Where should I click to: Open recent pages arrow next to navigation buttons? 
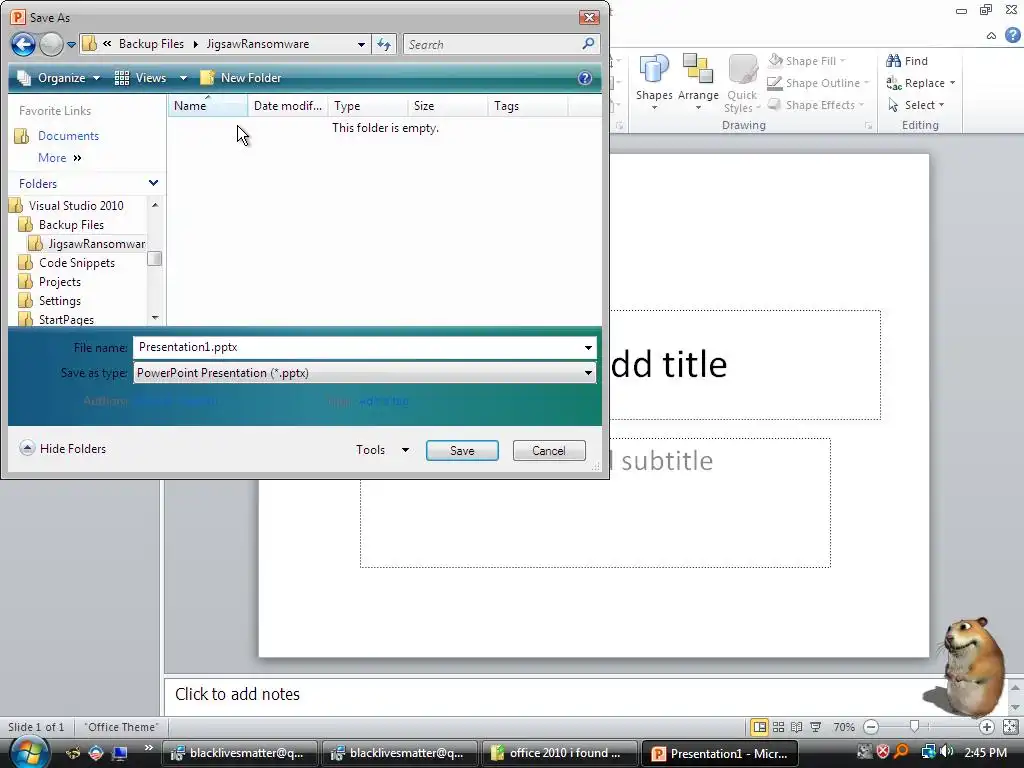click(x=71, y=45)
